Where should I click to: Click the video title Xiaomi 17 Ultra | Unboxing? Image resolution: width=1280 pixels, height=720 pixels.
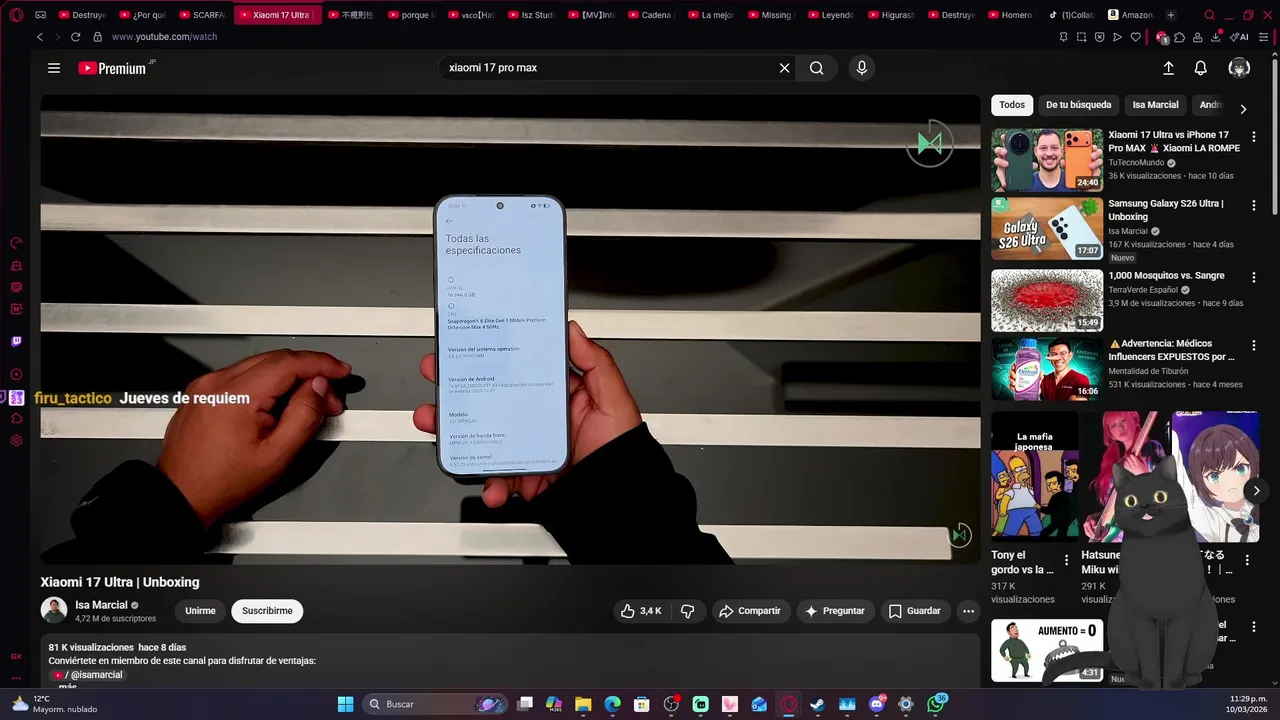tap(120, 582)
